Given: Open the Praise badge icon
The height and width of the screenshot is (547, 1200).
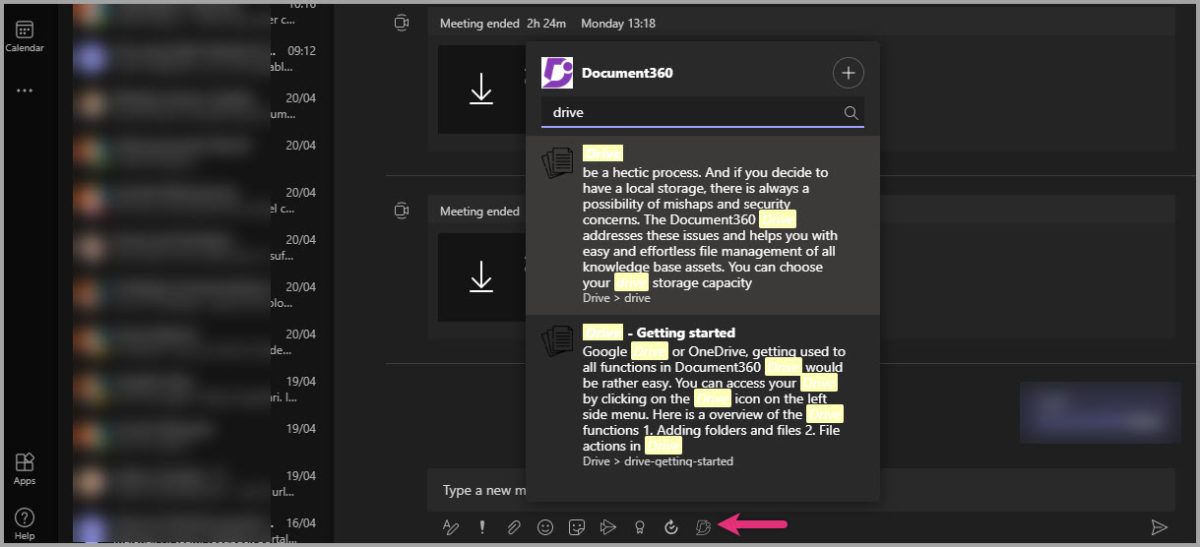Looking at the screenshot, I should coord(639,527).
